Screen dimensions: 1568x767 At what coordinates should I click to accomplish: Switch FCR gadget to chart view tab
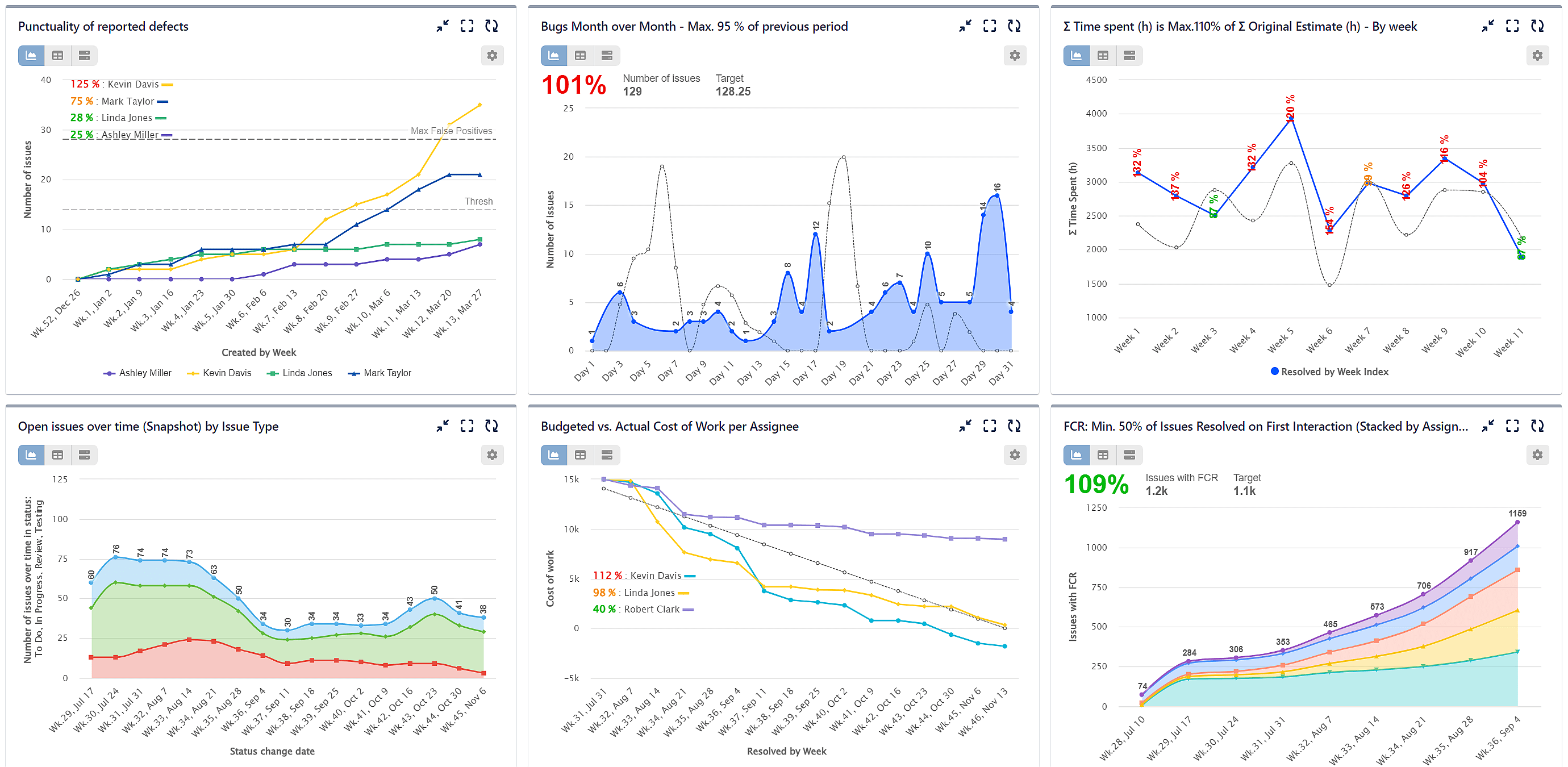click(x=1075, y=455)
